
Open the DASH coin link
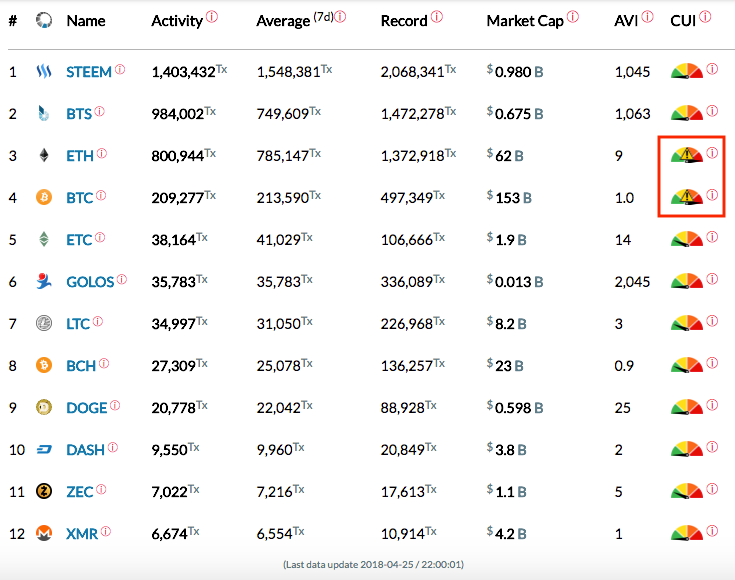[x=85, y=450]
